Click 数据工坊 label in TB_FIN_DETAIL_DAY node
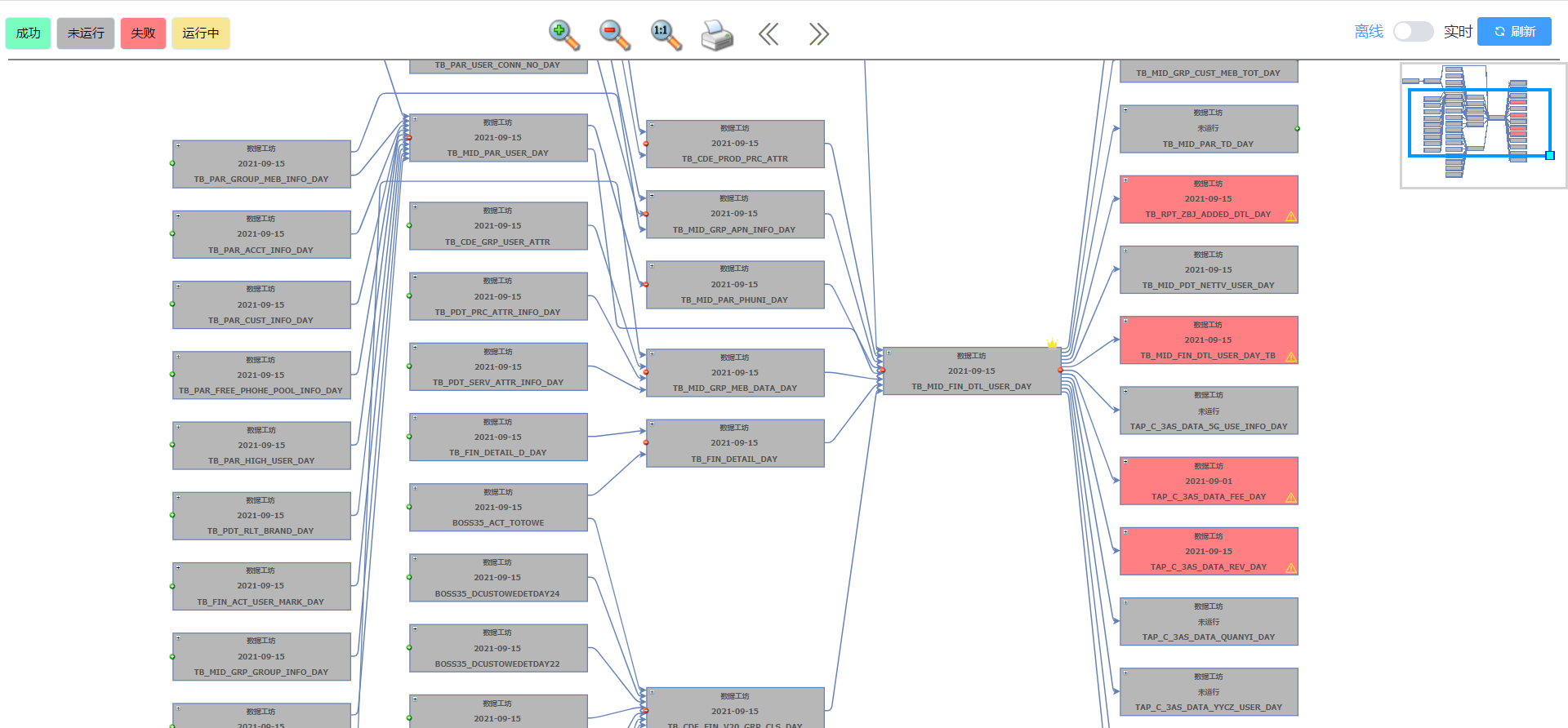Screen dimensions: 1568x728 pyautogui.click(x=734, y=428)
